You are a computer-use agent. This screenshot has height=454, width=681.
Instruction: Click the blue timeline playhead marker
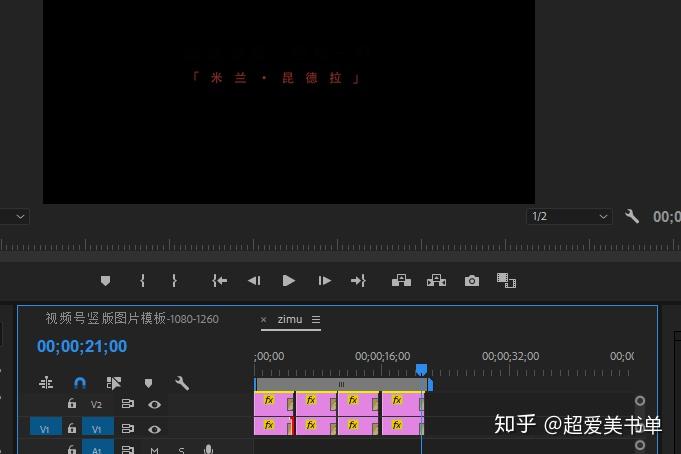click(x=421, y=370)
